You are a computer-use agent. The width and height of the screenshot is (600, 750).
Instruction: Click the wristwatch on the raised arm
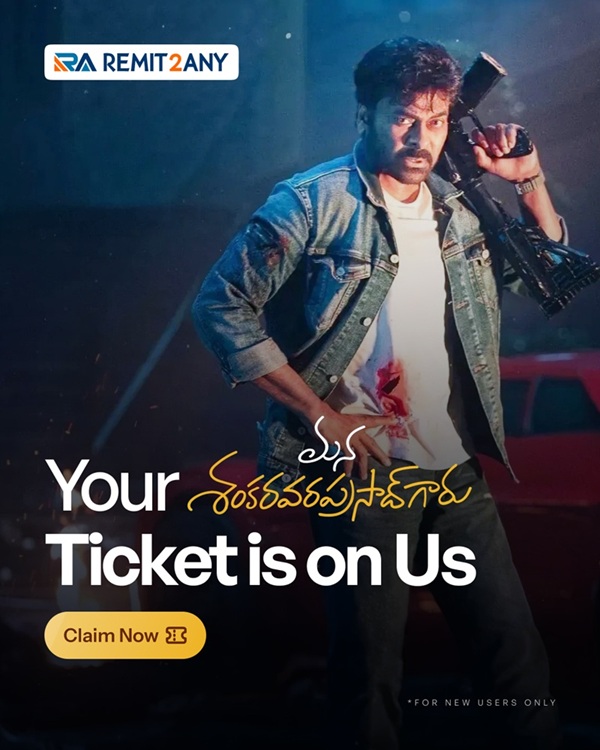(529, 184)
